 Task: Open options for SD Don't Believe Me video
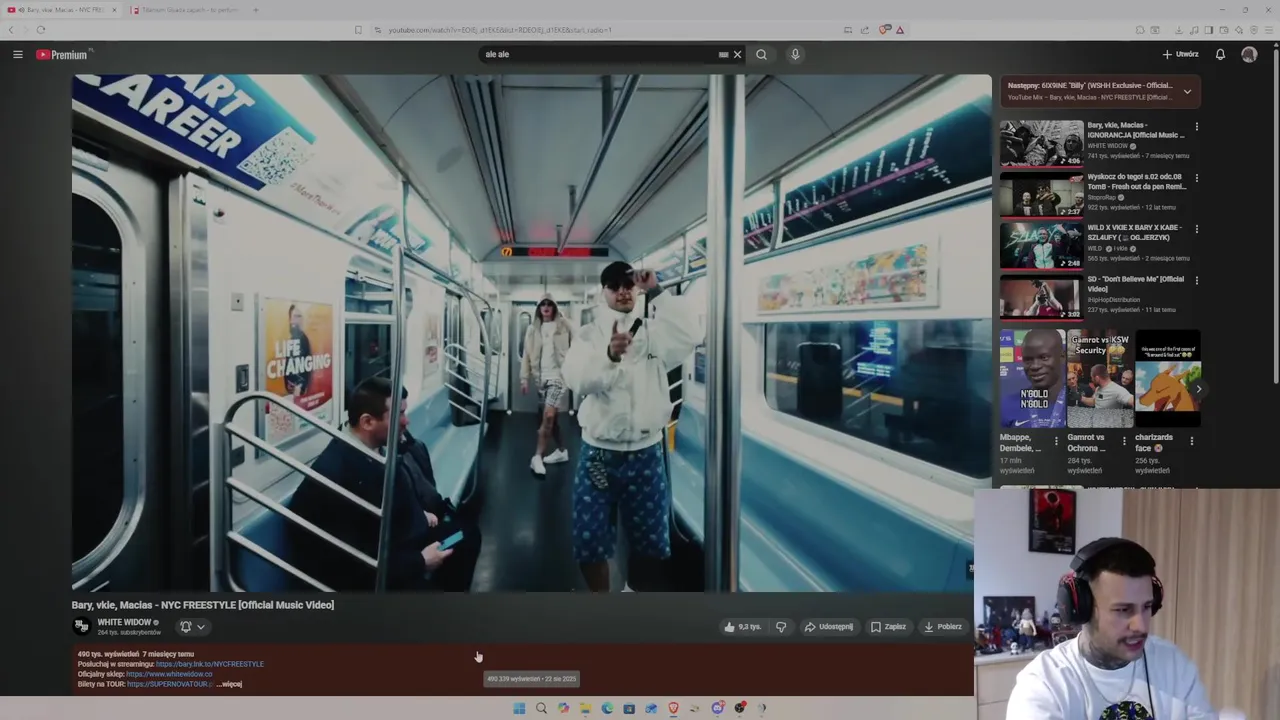click(x=1196, y=281)
